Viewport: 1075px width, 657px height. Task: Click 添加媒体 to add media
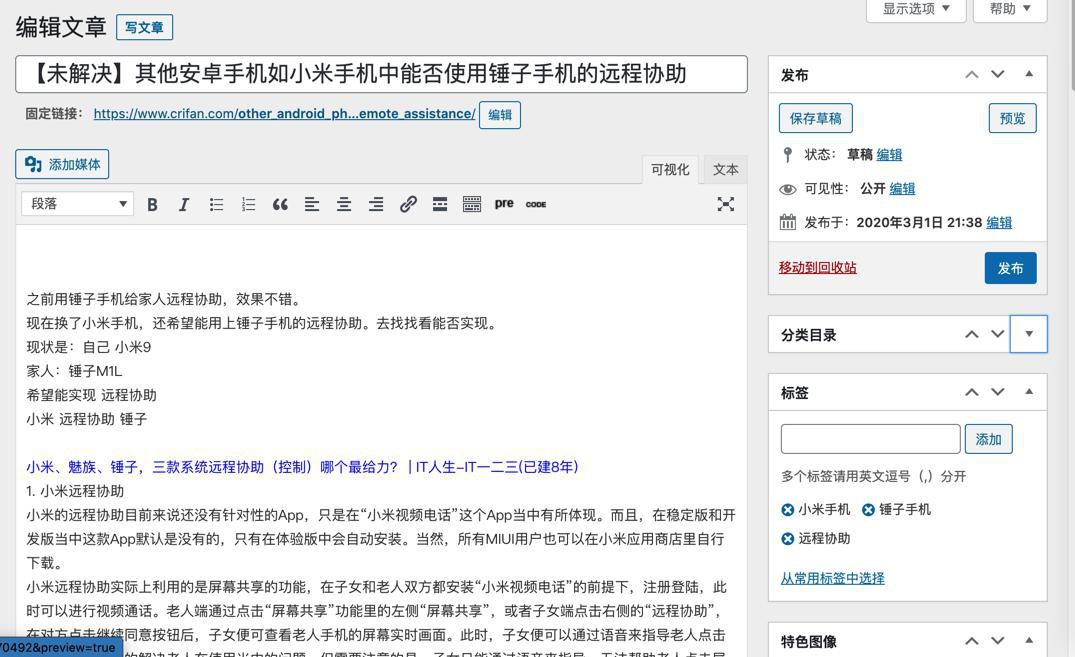(x=62, y=165)
